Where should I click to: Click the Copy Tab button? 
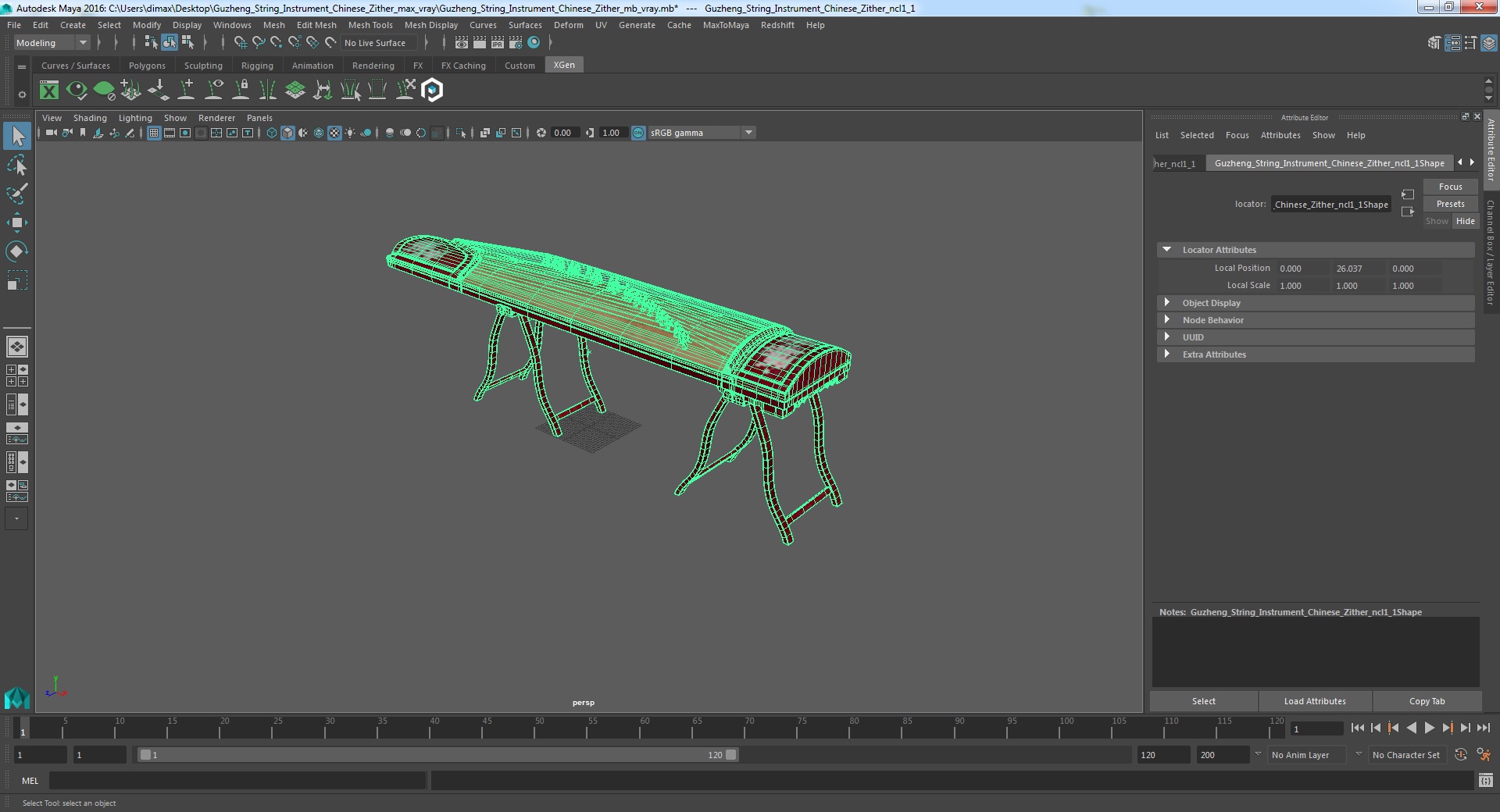coord(1427,701)
